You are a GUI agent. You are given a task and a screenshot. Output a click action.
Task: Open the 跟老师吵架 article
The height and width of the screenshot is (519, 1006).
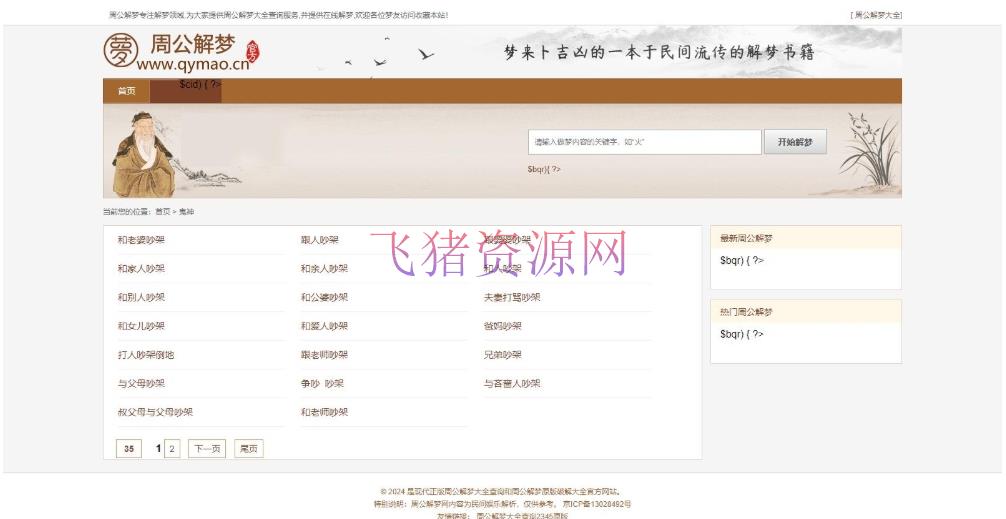(325, 355)
